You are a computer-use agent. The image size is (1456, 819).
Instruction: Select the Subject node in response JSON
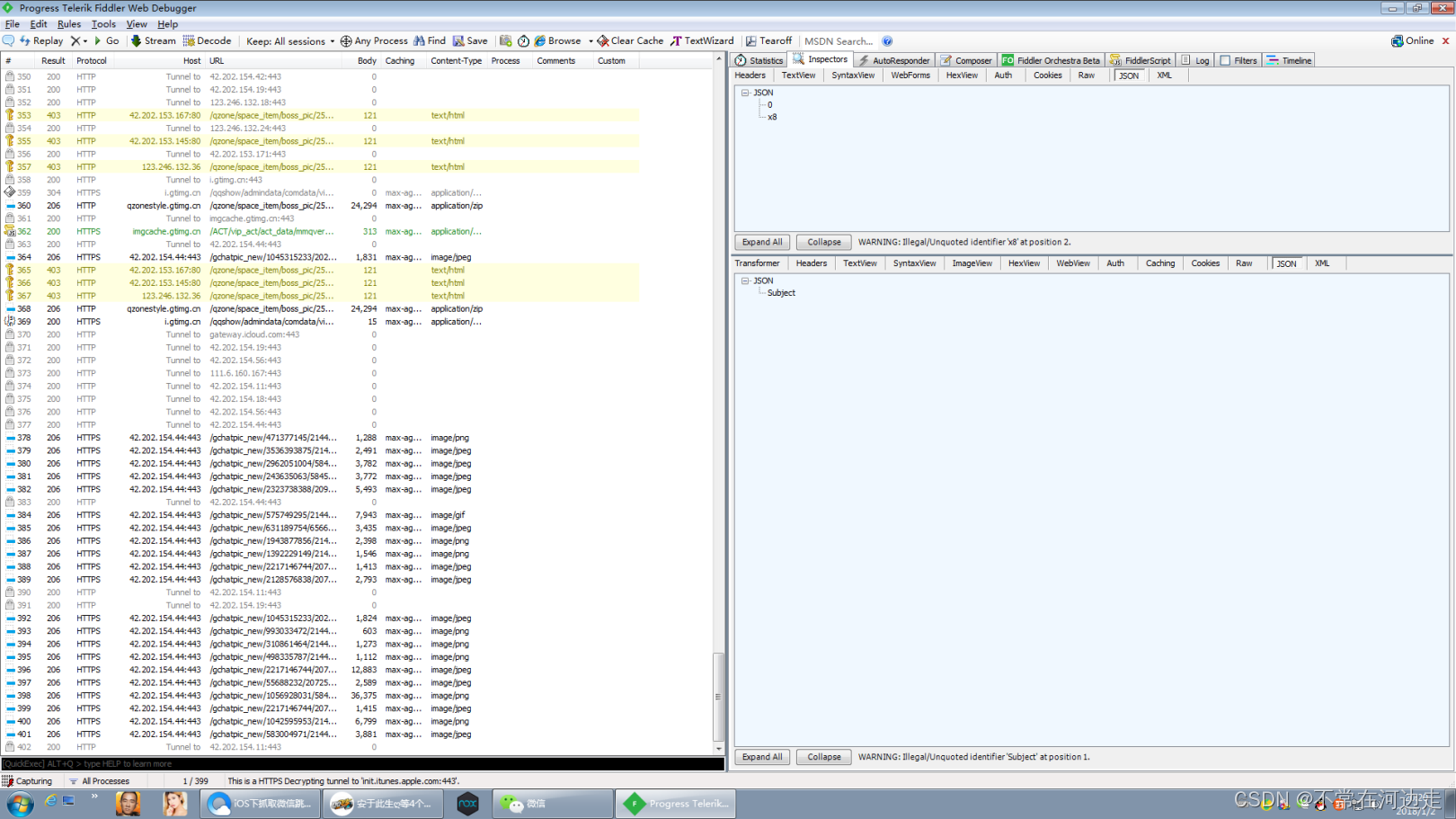pos(781,293)
